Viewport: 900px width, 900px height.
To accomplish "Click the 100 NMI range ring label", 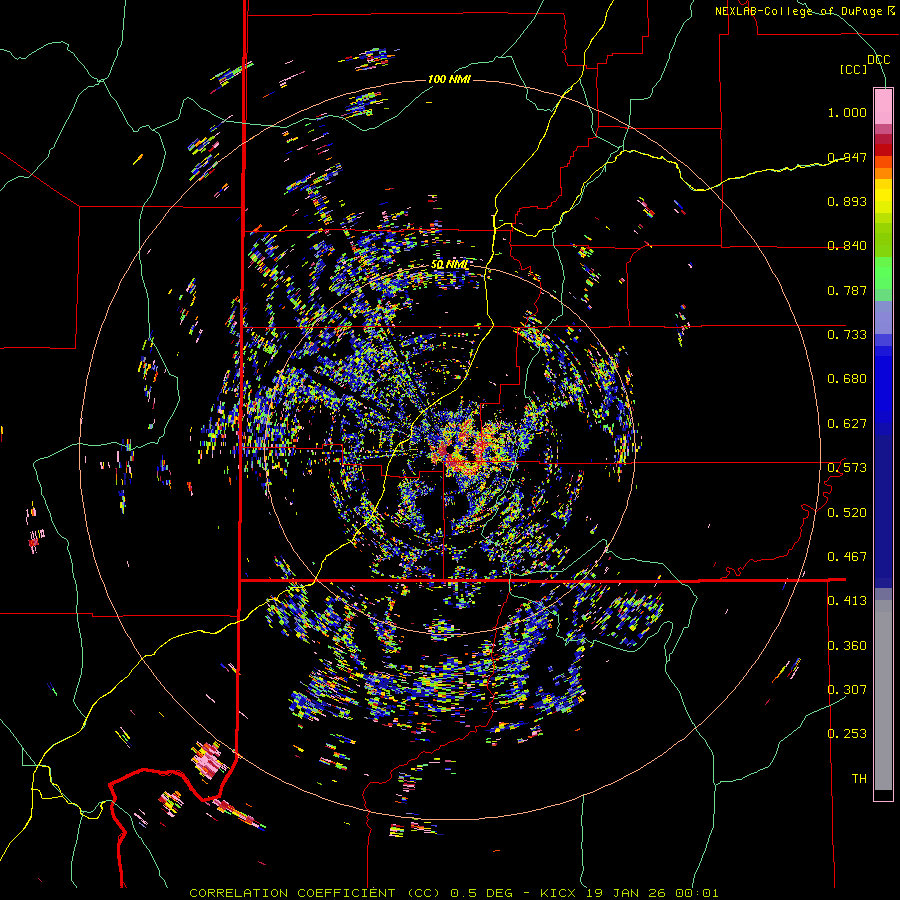I will (x=449, y=79).
